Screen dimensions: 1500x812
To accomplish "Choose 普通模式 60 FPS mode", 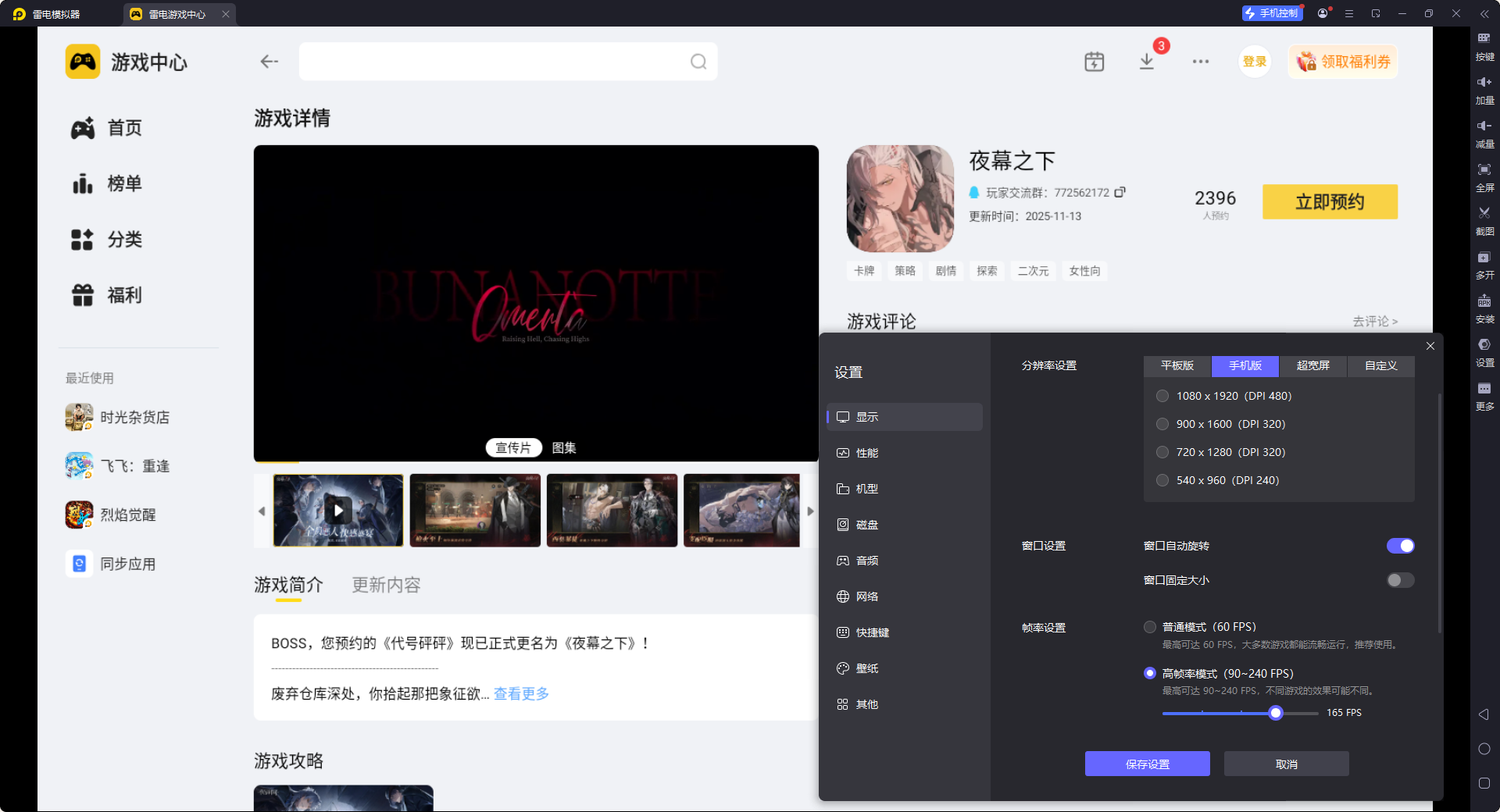I will click(1149, 626).
